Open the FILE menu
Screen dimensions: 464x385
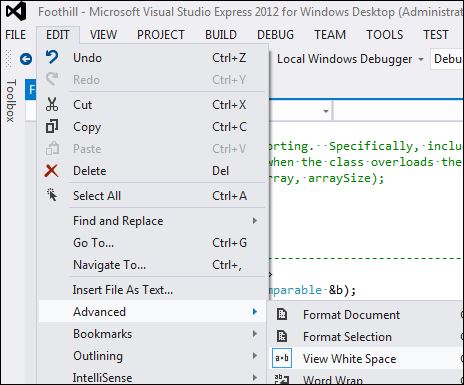click(x=16, y=35)
